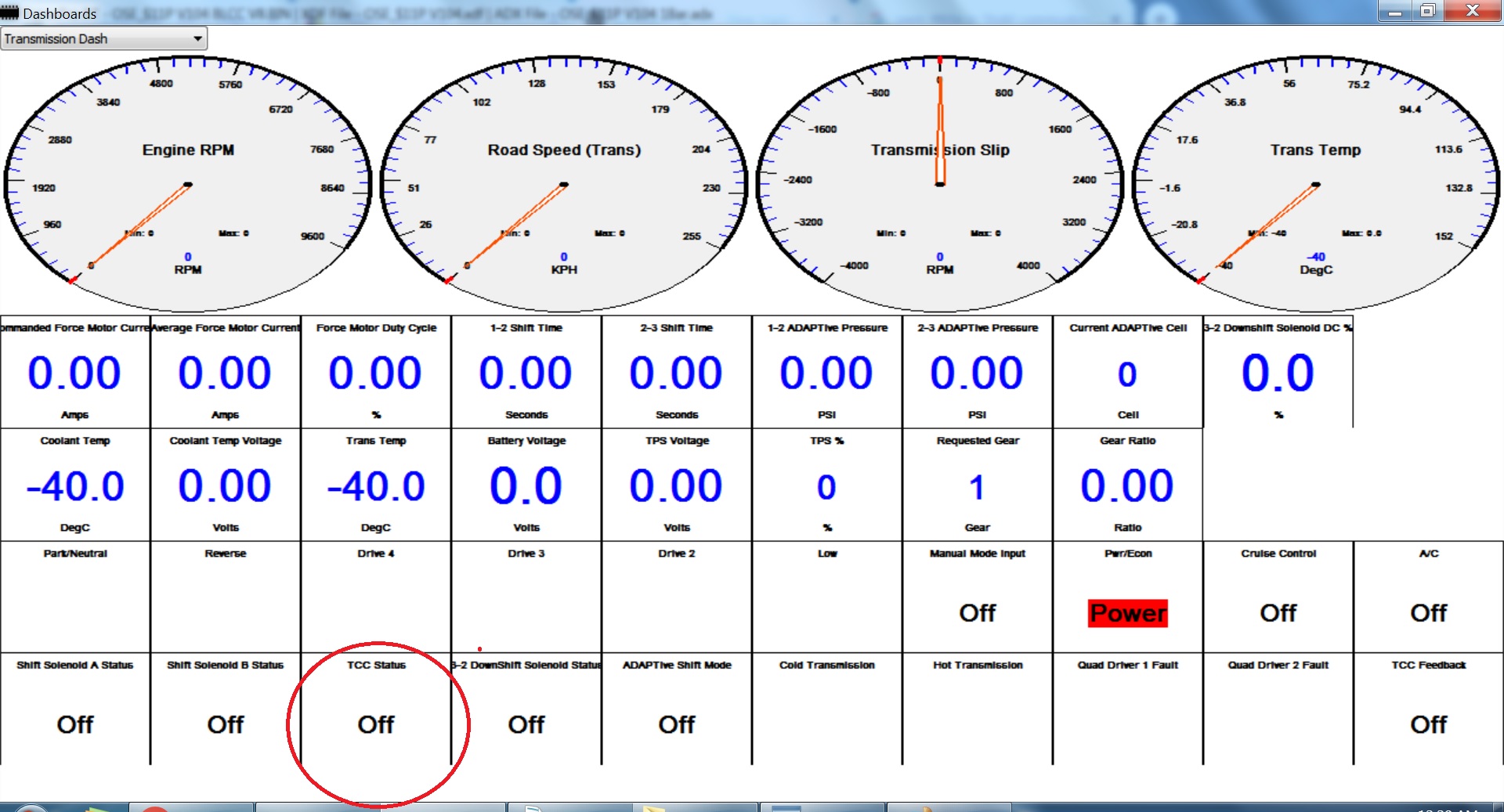Viewport: 1504px width, 812px height.
Task: Click the Road Speed gauge 0 KPH readout
Action: click(x=564, y=263)
